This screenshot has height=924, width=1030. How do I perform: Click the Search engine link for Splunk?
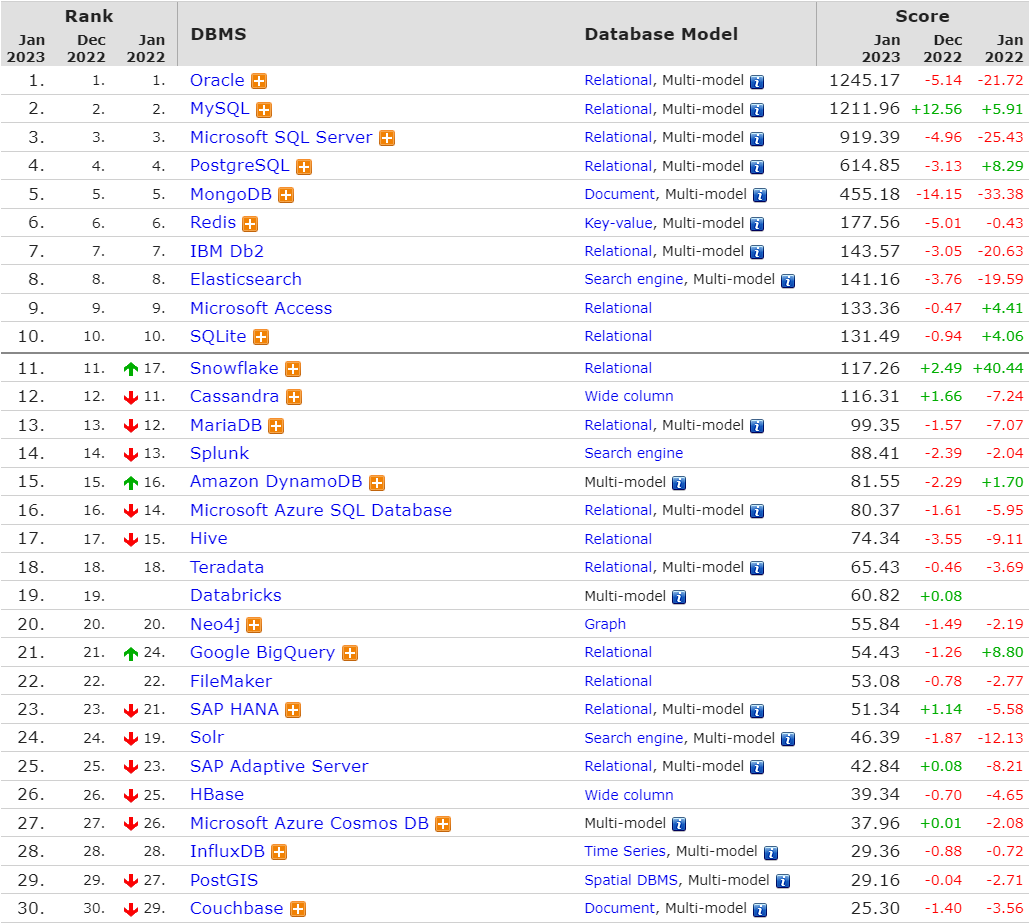(634, 453)
